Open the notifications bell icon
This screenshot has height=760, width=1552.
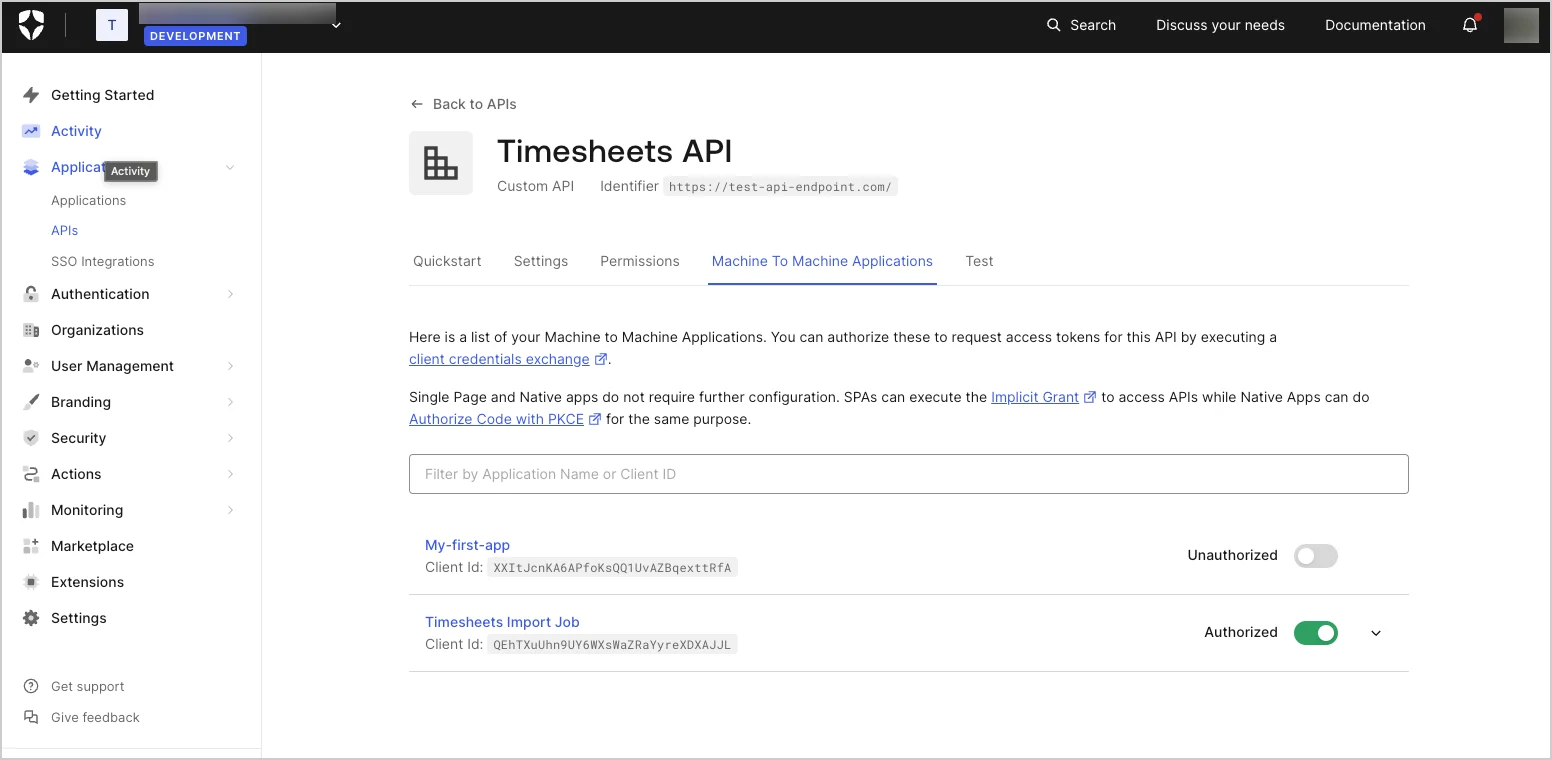[x=1470, y=25]
